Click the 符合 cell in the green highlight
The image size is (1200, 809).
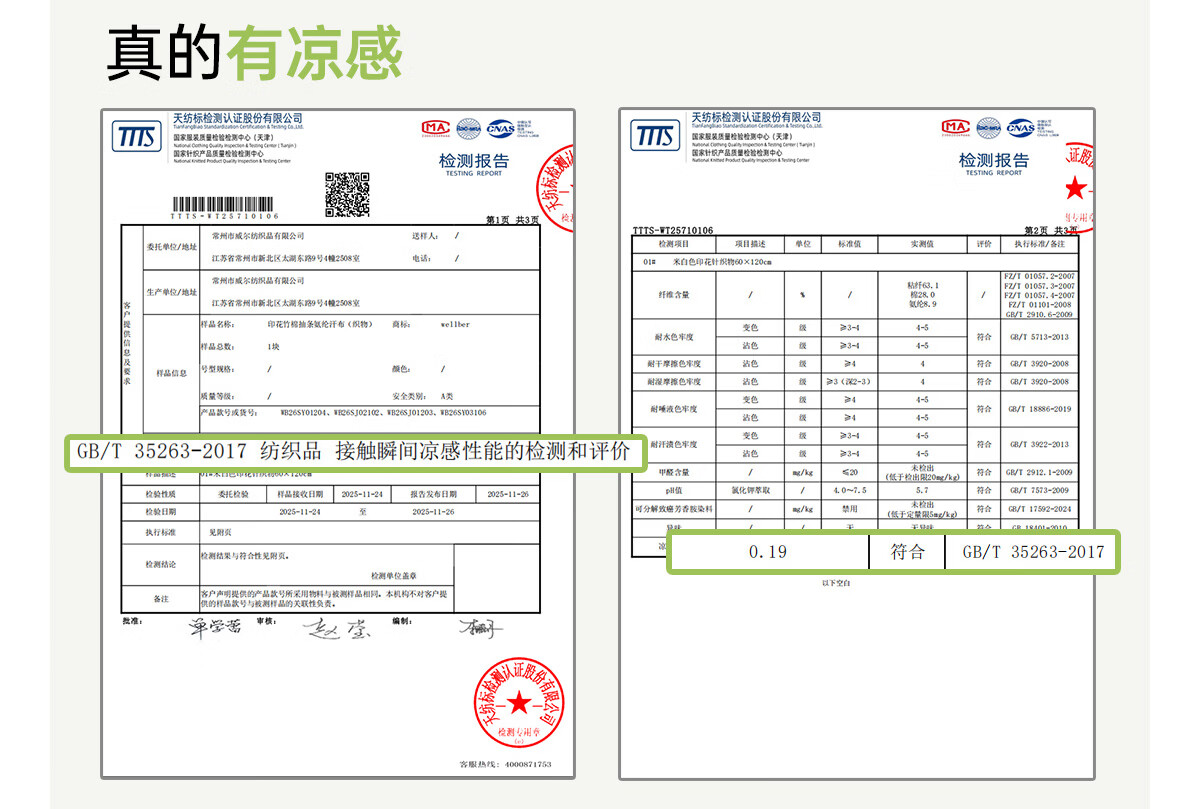coord(907,552)
